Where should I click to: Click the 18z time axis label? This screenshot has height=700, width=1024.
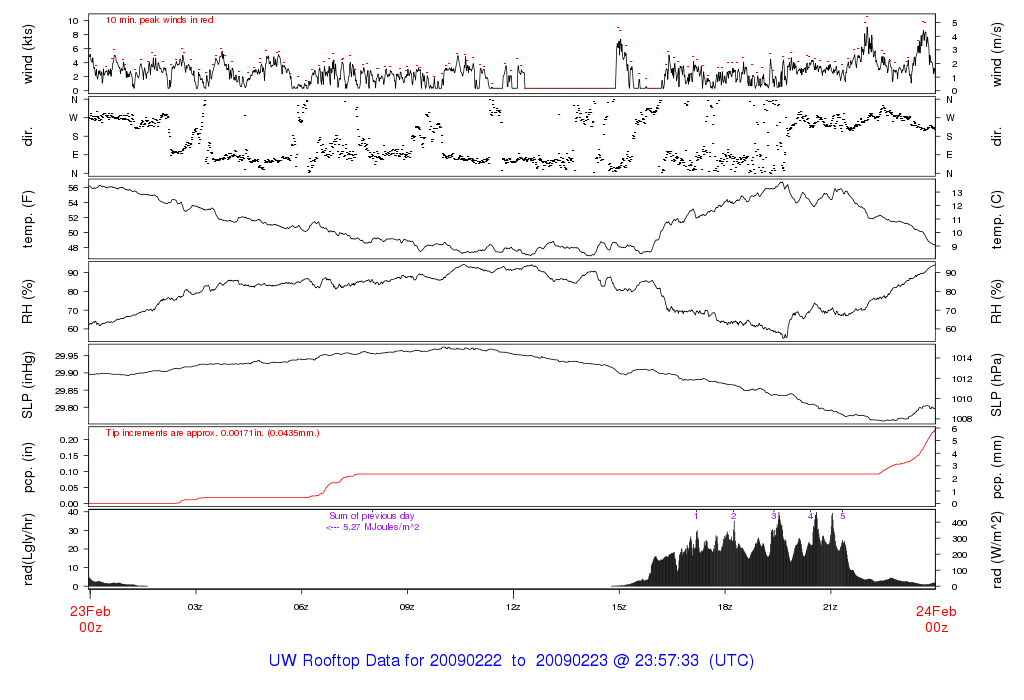click(725, 606)
